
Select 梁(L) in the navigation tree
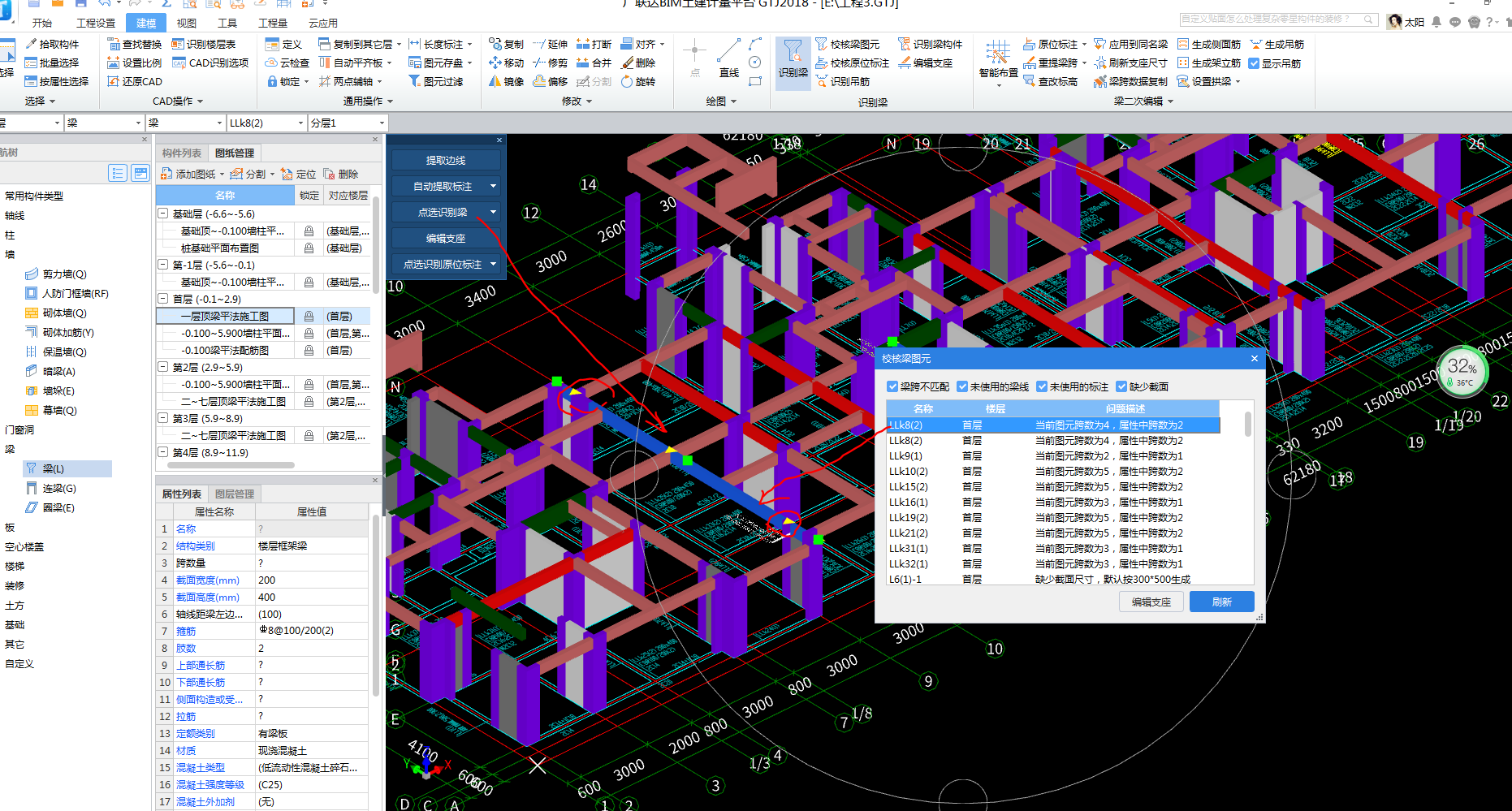tap(67, 468)
